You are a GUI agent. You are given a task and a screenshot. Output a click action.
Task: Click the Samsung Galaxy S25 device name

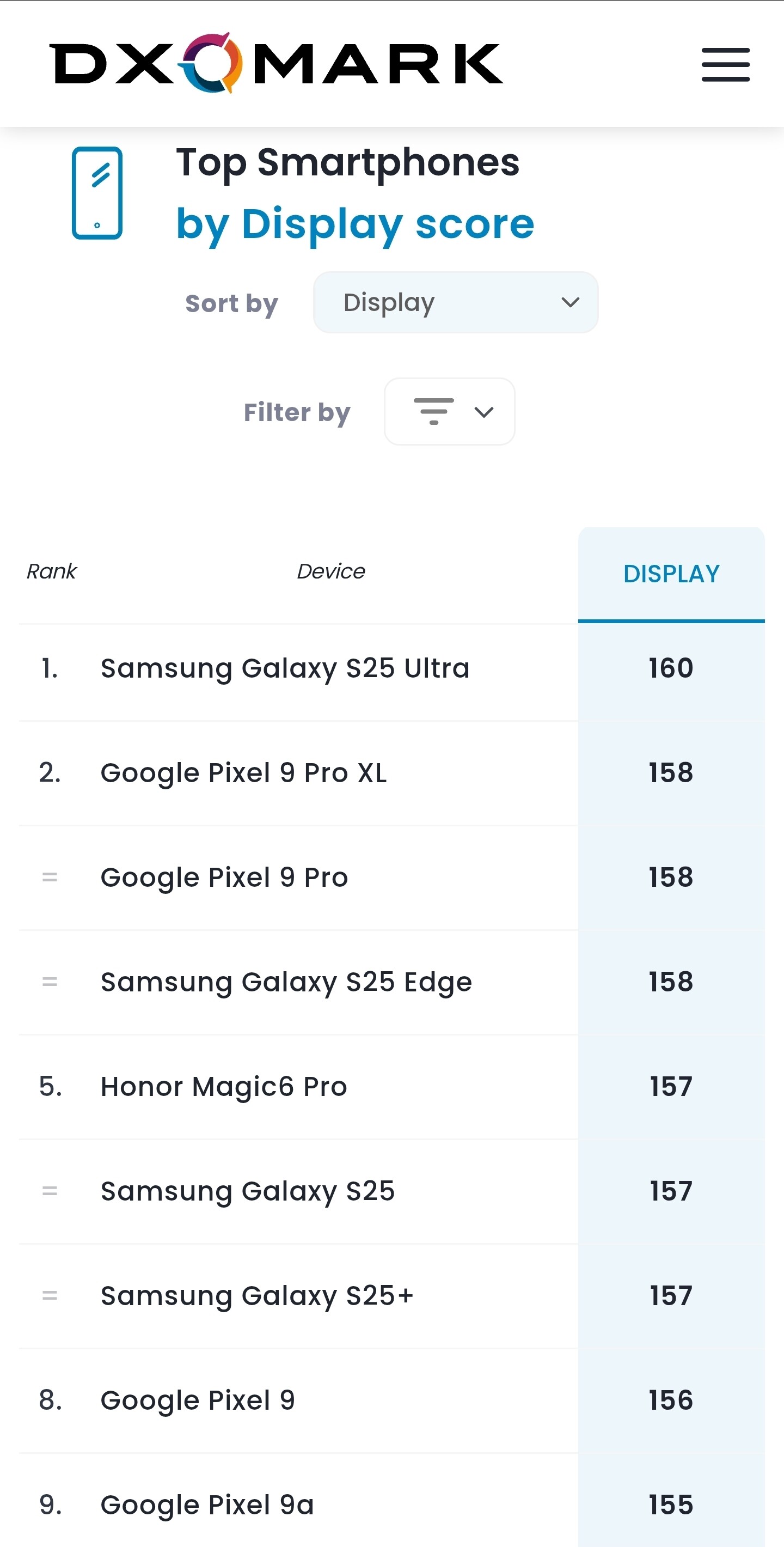(x=247, y=1191)
